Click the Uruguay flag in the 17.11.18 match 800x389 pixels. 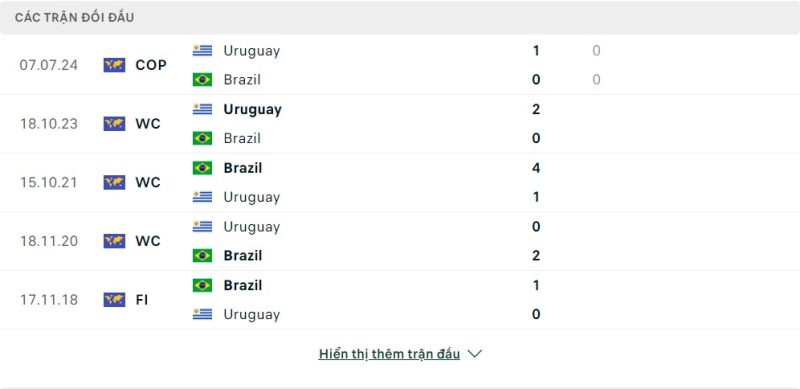202,314
